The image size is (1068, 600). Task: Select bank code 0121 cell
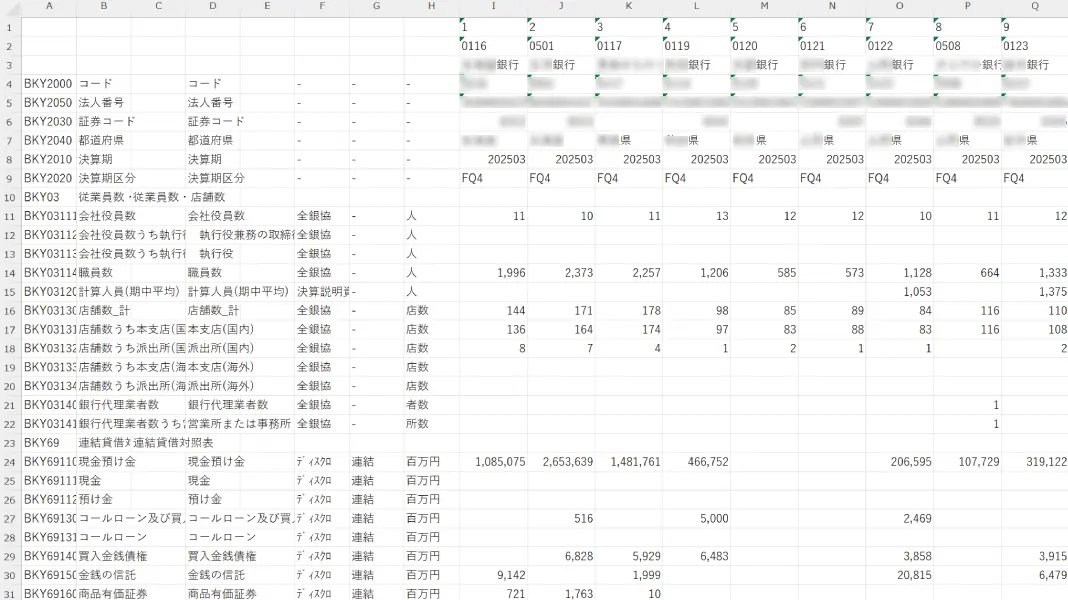832,46
